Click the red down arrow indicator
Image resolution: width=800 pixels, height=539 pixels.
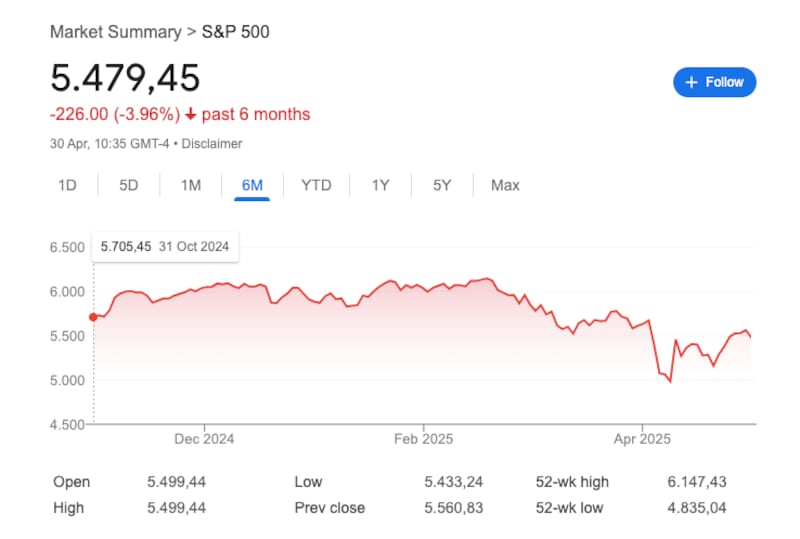pos(190,114)
